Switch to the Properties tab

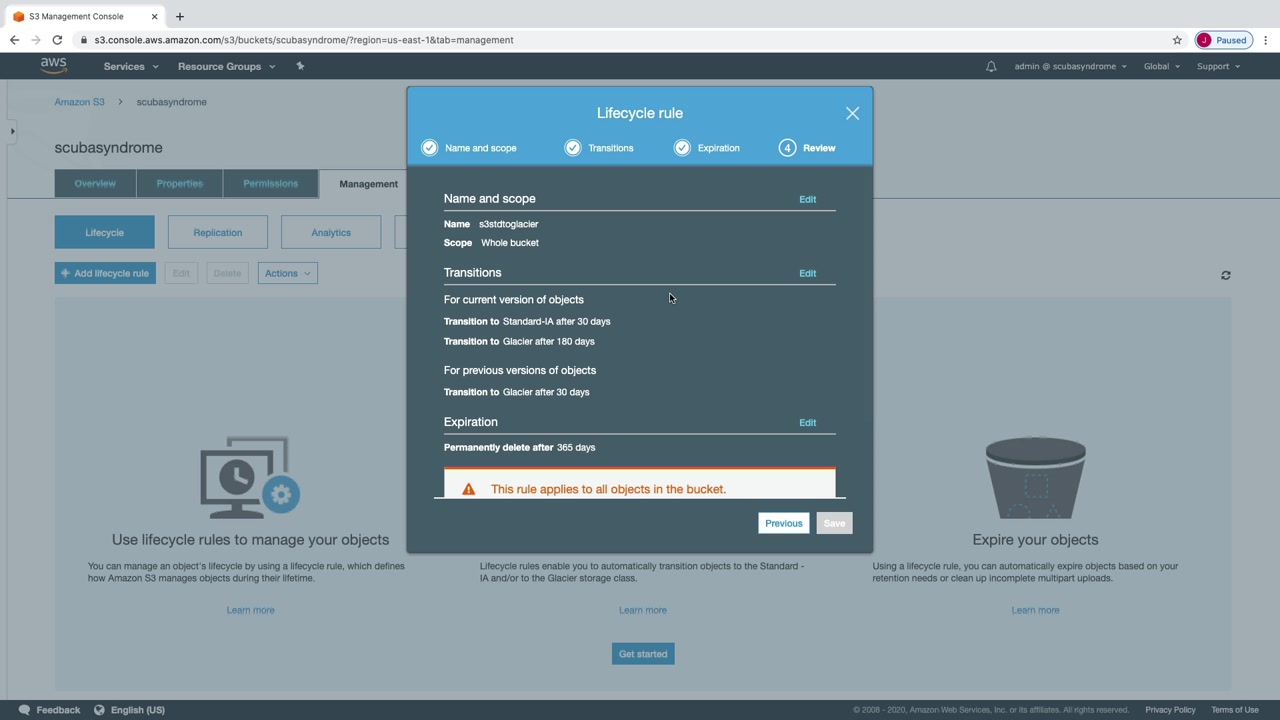pyautogui.click(x=180, y=184)
